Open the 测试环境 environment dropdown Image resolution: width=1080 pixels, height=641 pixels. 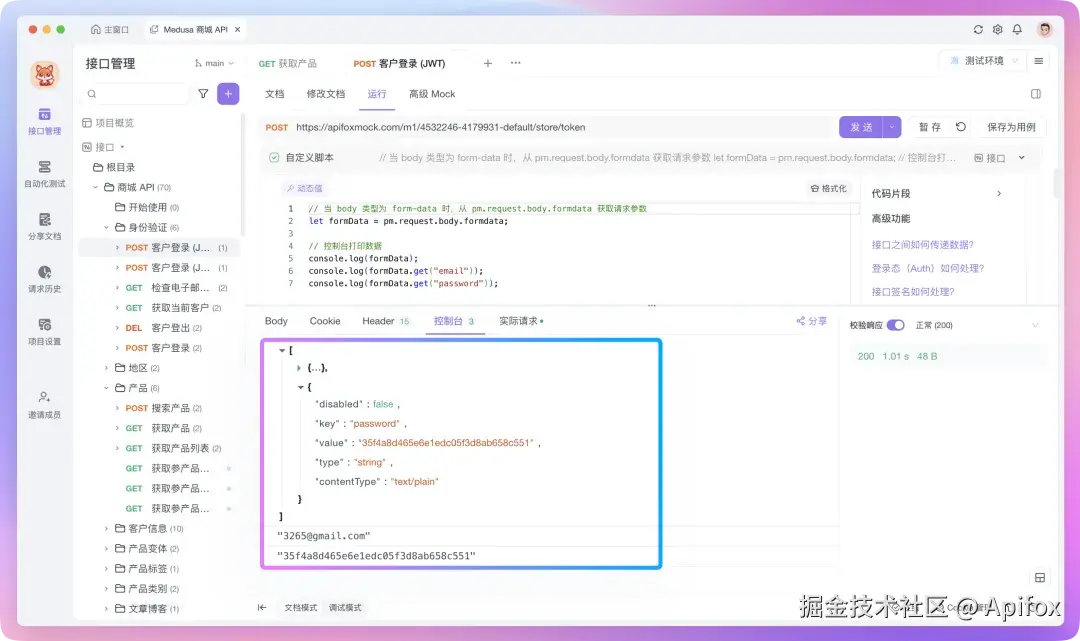pos(984,61)
